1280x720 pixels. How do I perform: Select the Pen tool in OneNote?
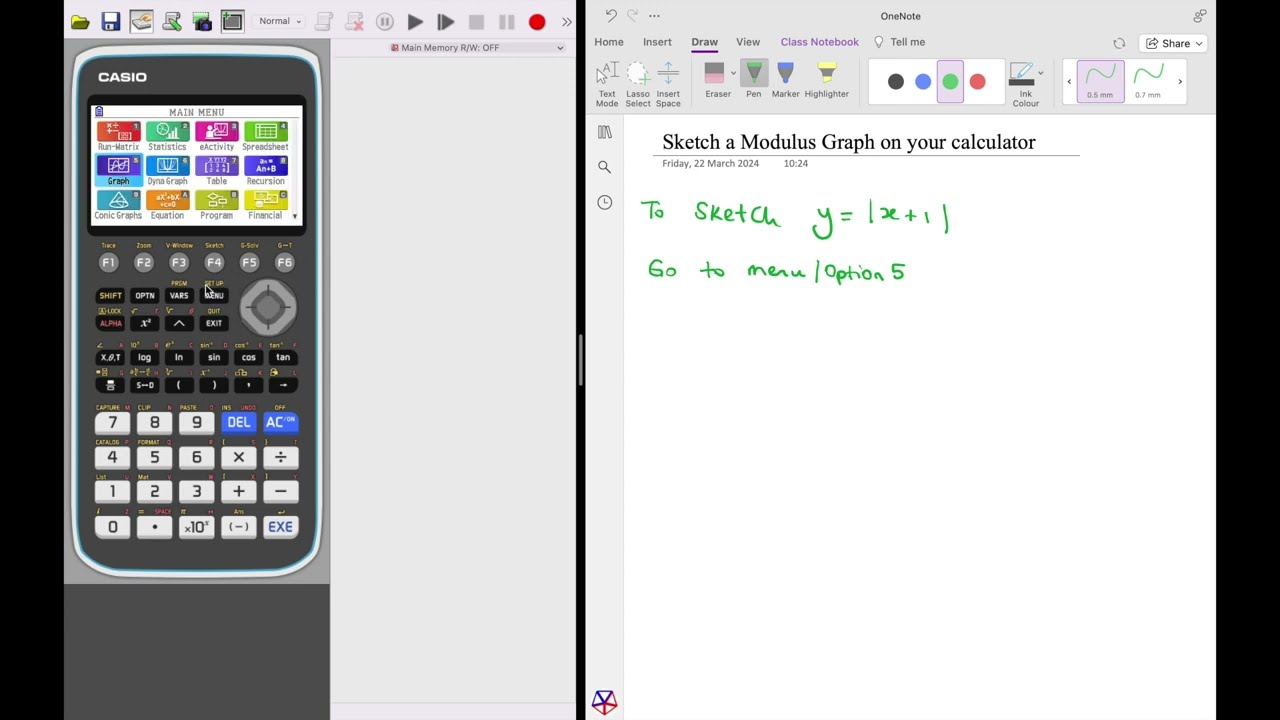(x=754, y=81)
